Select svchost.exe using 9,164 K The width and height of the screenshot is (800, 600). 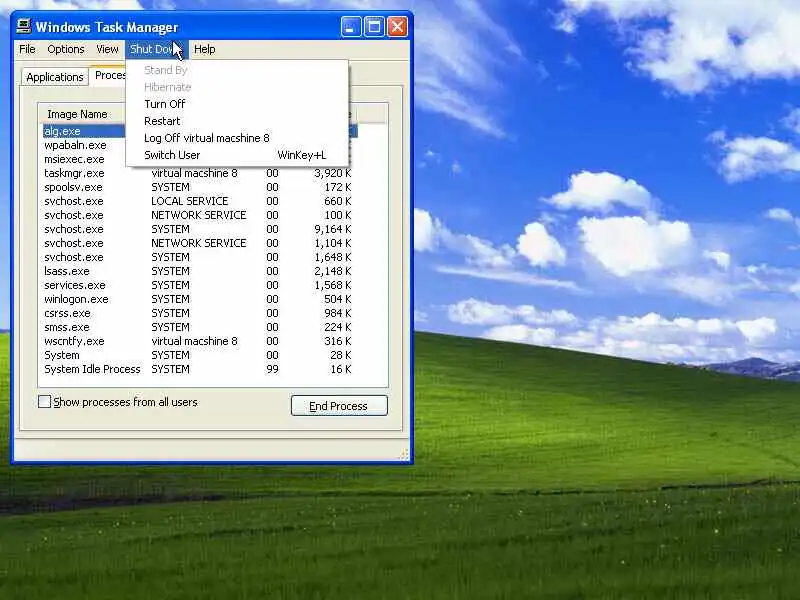click(x=197, y=229)
